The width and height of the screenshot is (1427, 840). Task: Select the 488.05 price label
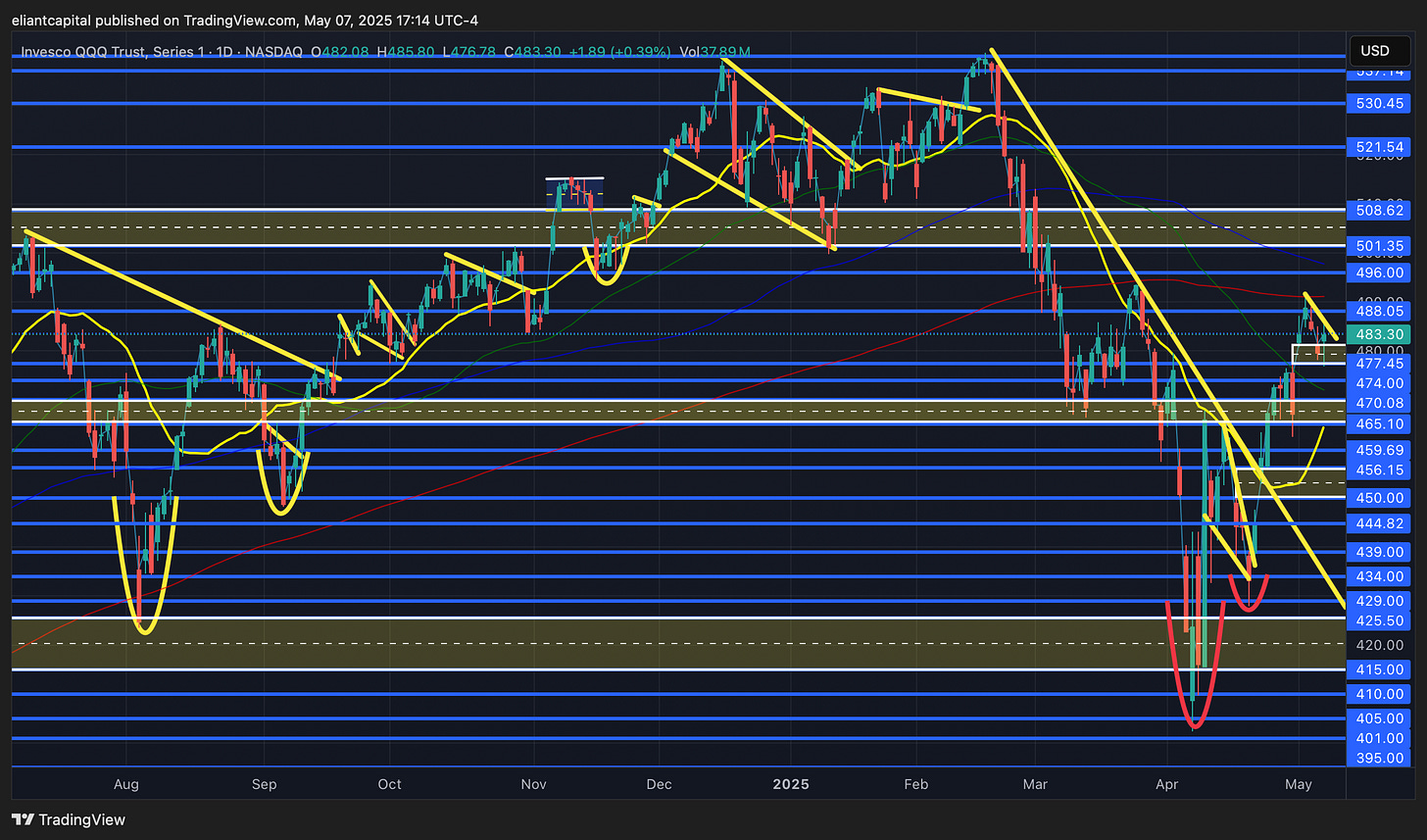(x=1379, y=311)
